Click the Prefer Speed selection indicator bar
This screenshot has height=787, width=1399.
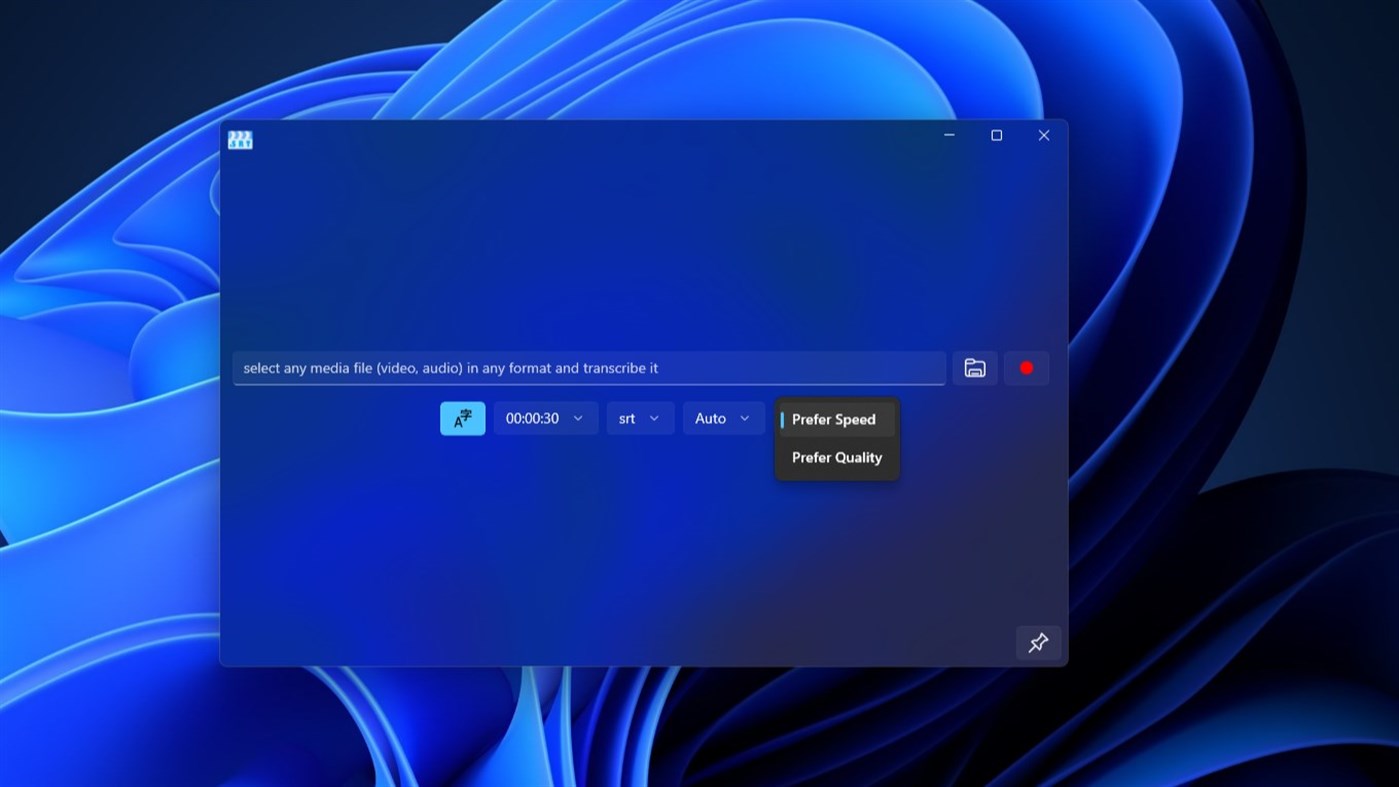click(x=783, y=419)
